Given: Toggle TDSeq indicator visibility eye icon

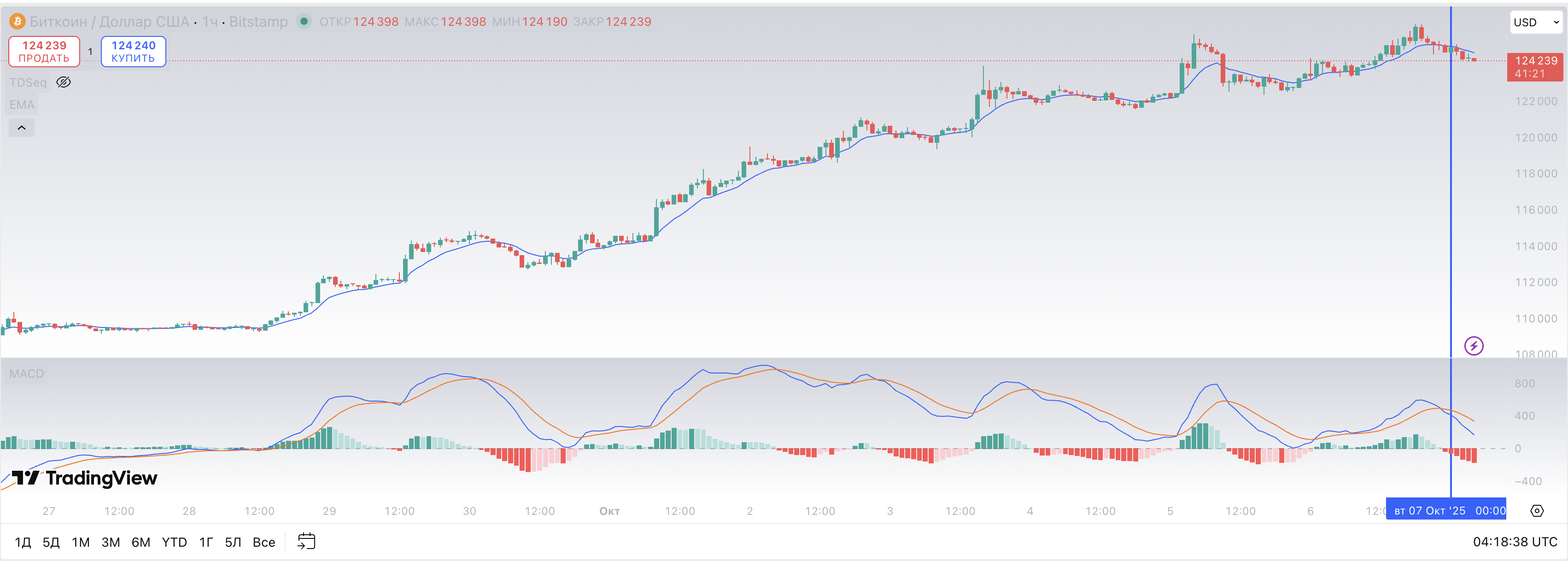Looking at the screenshot, I should [x=63, y=82].
